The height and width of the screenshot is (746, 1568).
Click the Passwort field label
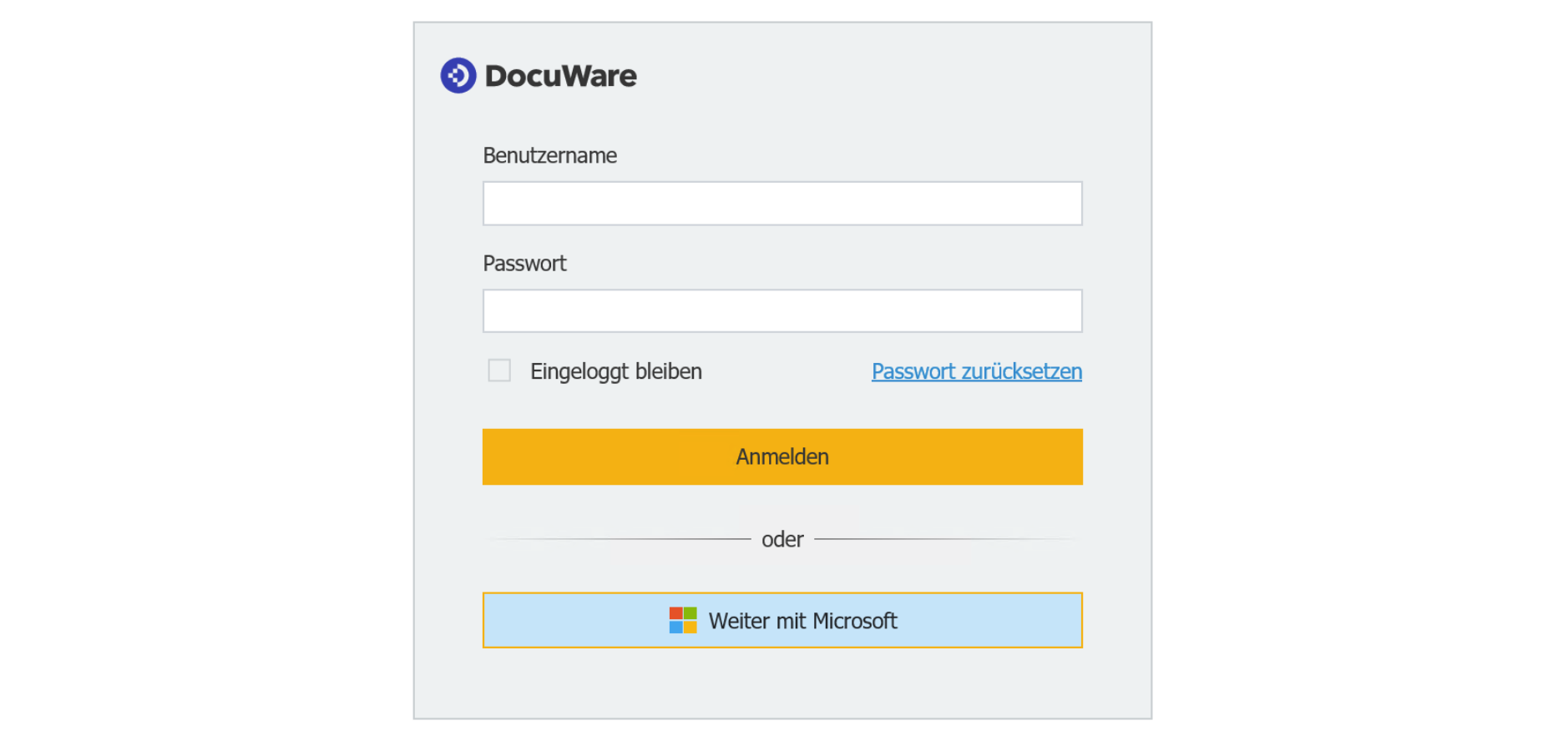click(524, 264)
